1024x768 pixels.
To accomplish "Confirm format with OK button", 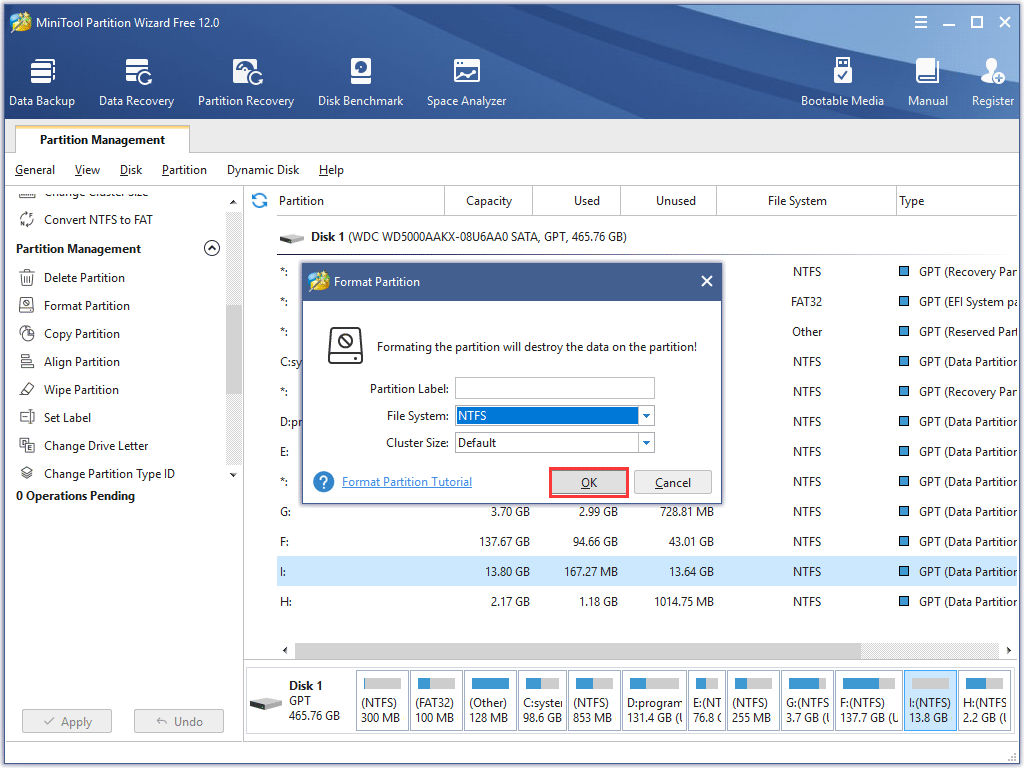I will click(589, 483).
